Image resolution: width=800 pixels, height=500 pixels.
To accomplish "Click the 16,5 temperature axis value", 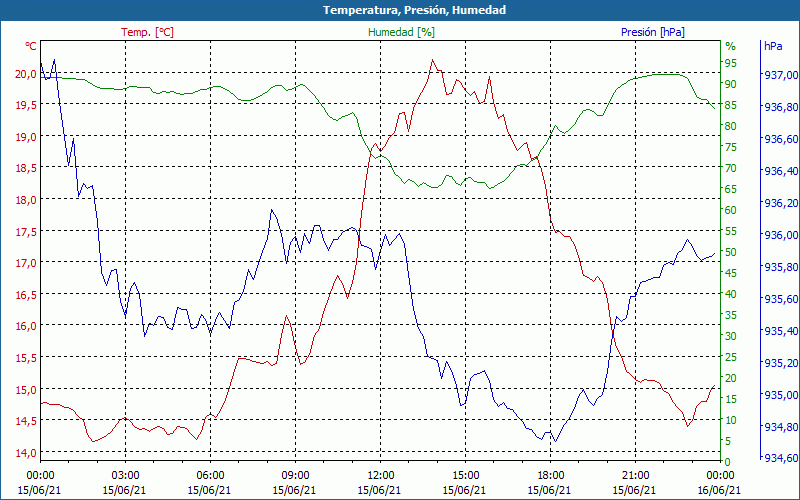I will coord(26,295).
